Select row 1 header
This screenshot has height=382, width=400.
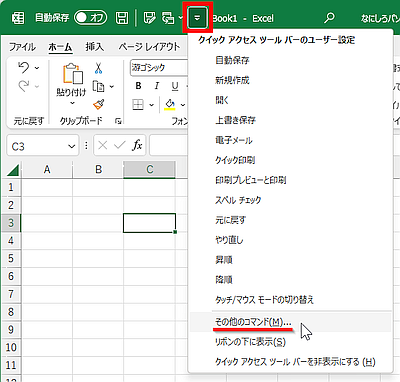tap(11, 187)
